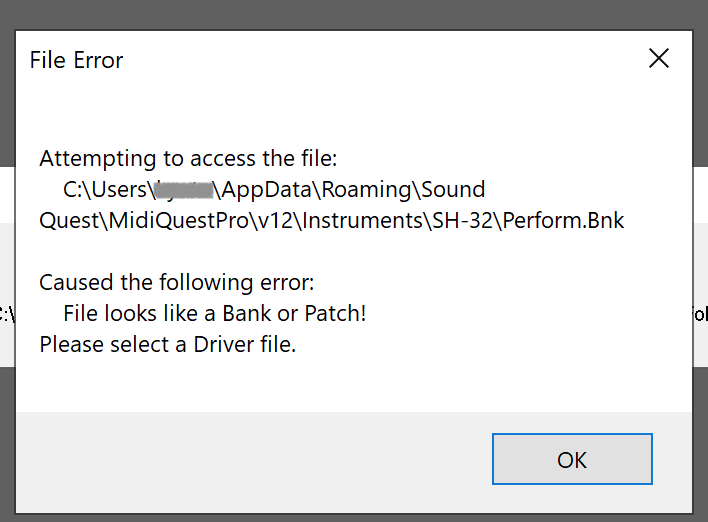Click the 'Caused the following error:' line
Image resolution: width=708 pixels, height=522 pixels.
pyautogui.click(x=176, y=283)
